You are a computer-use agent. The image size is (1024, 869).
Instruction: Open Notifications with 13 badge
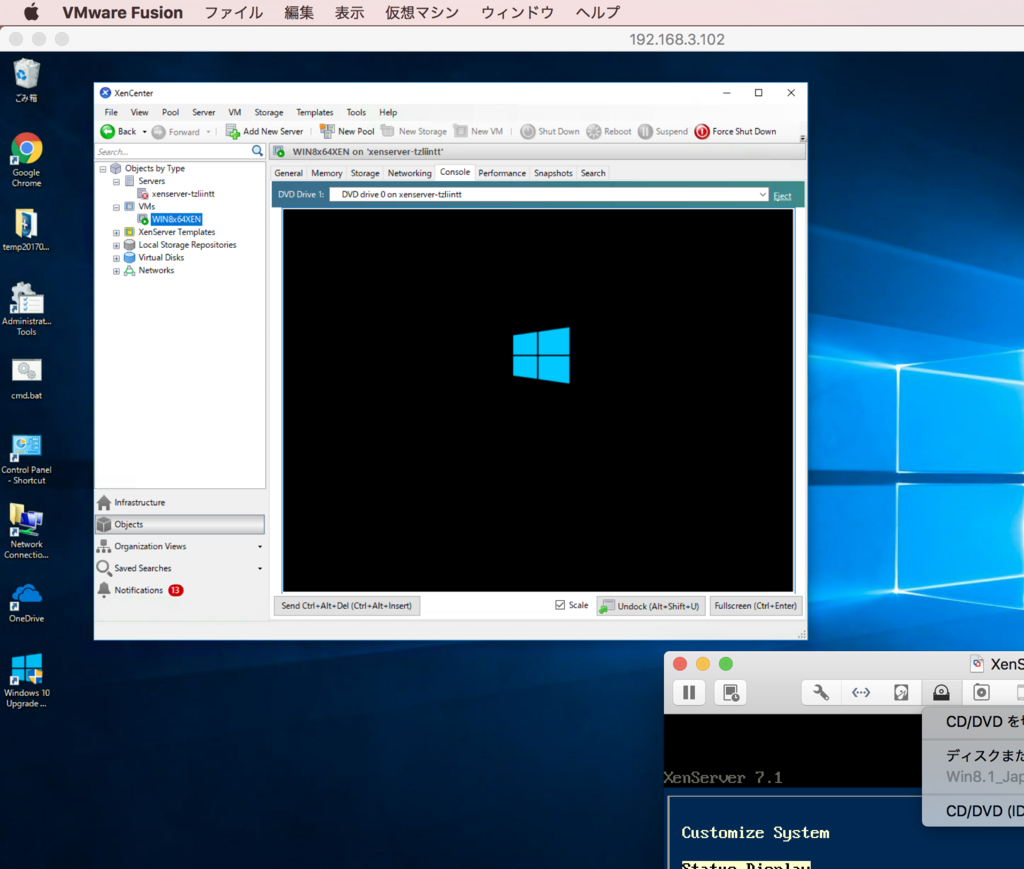click(x=180, y=590)
